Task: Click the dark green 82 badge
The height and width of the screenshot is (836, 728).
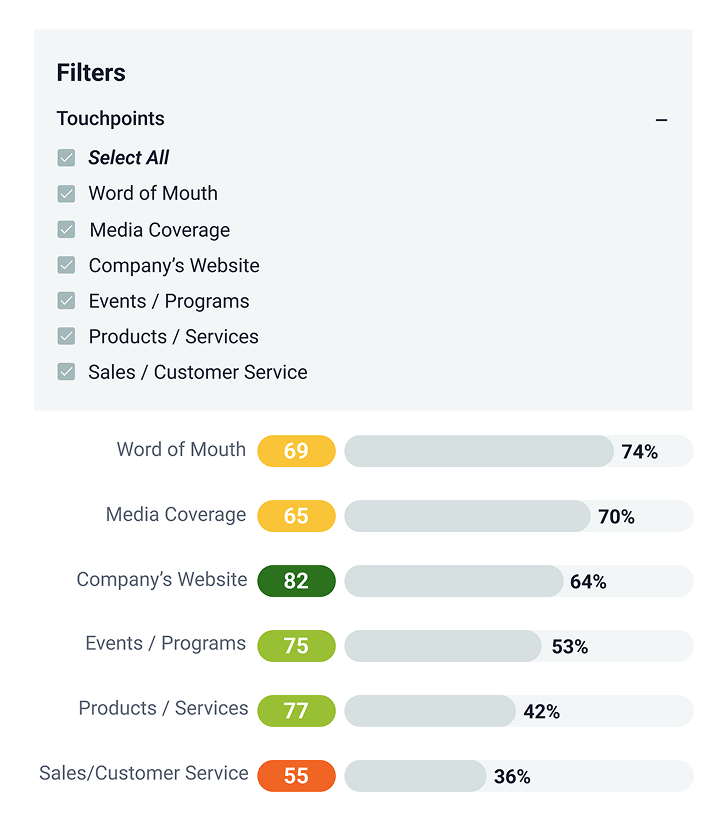Action: 296,581
